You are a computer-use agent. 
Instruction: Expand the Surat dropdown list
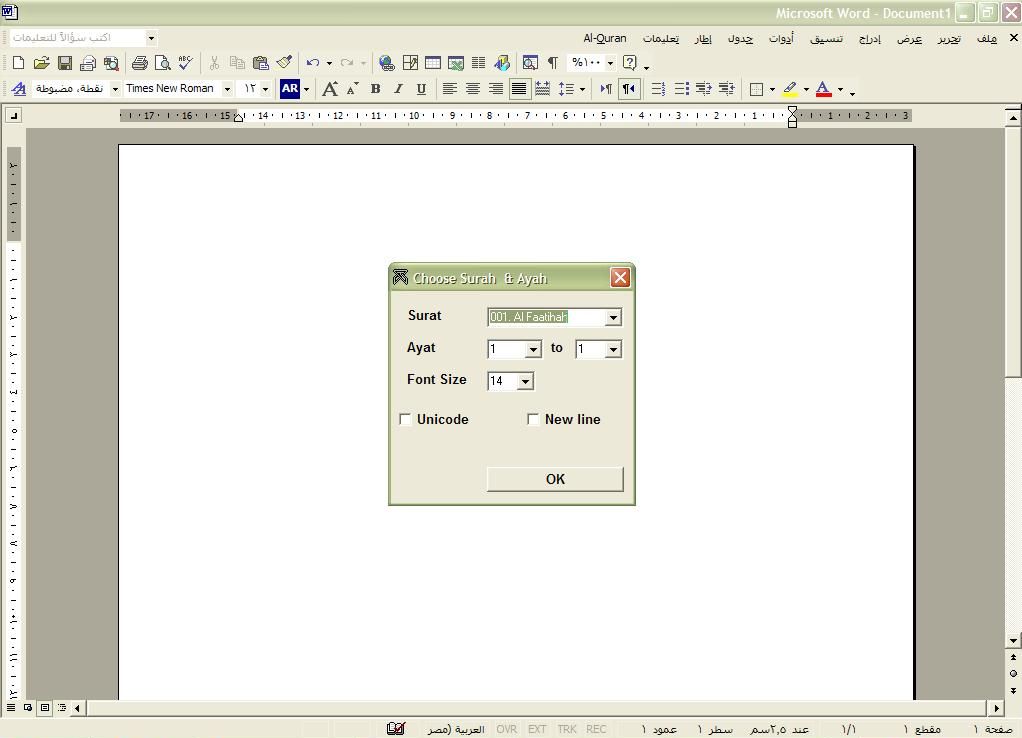click(x=613, y=317)
